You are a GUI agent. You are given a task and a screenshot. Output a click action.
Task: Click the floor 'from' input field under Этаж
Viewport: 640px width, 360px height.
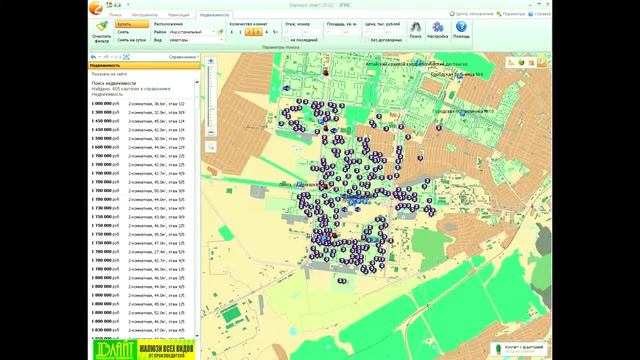[x=292, y=32]
